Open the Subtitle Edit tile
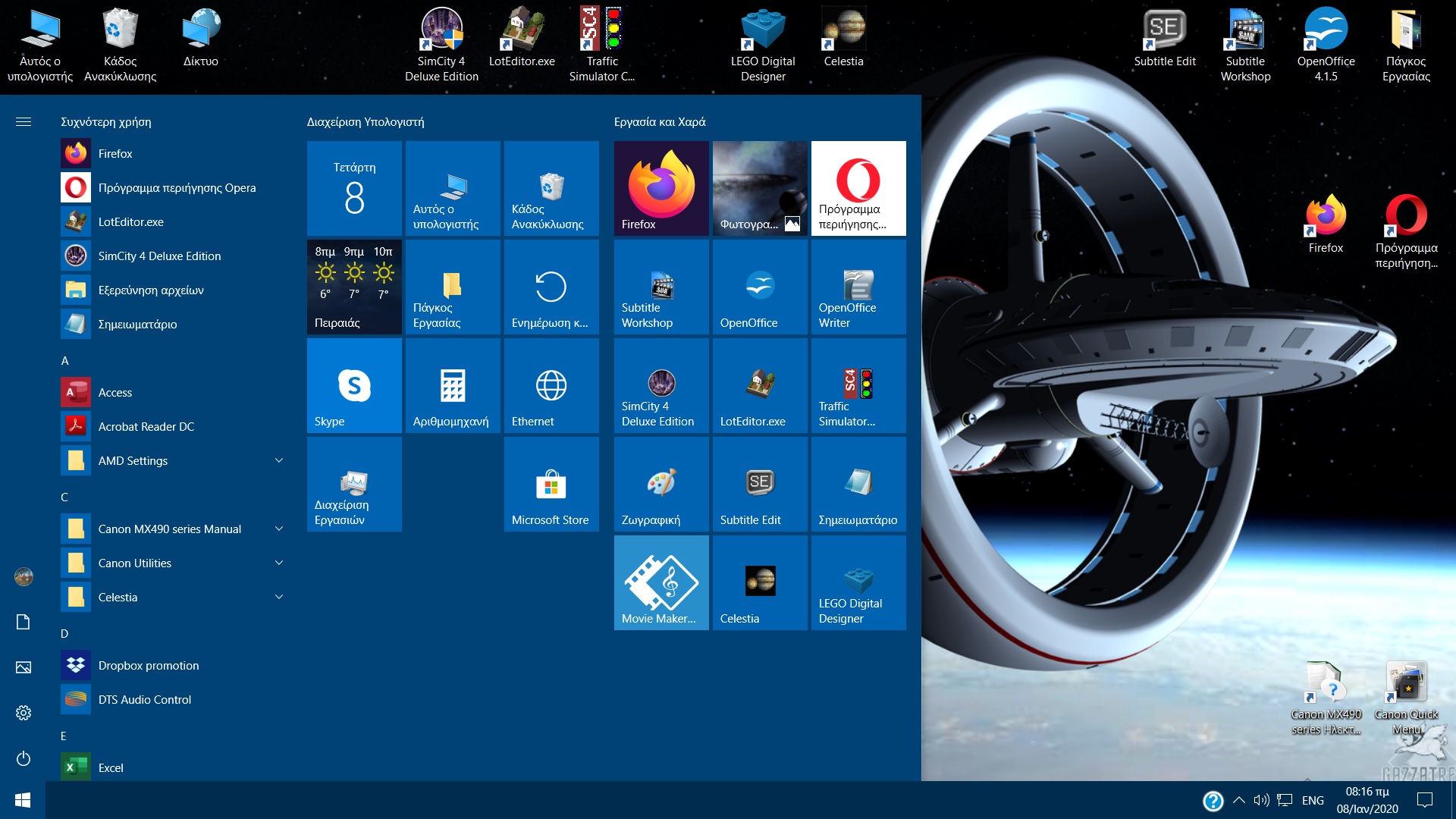 pyautogui.click(x=760, y=484)
